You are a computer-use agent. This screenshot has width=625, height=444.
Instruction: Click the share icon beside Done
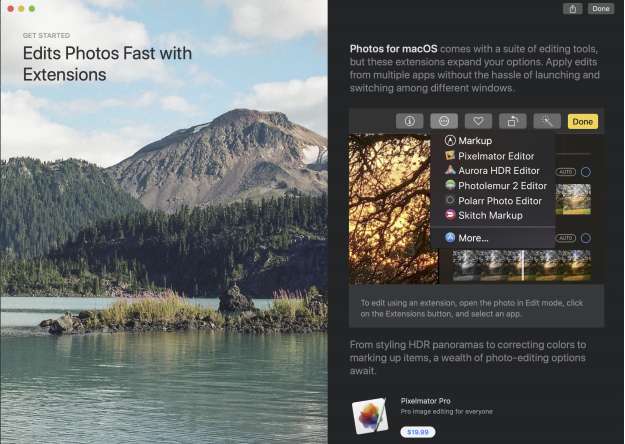pos(572,8)
